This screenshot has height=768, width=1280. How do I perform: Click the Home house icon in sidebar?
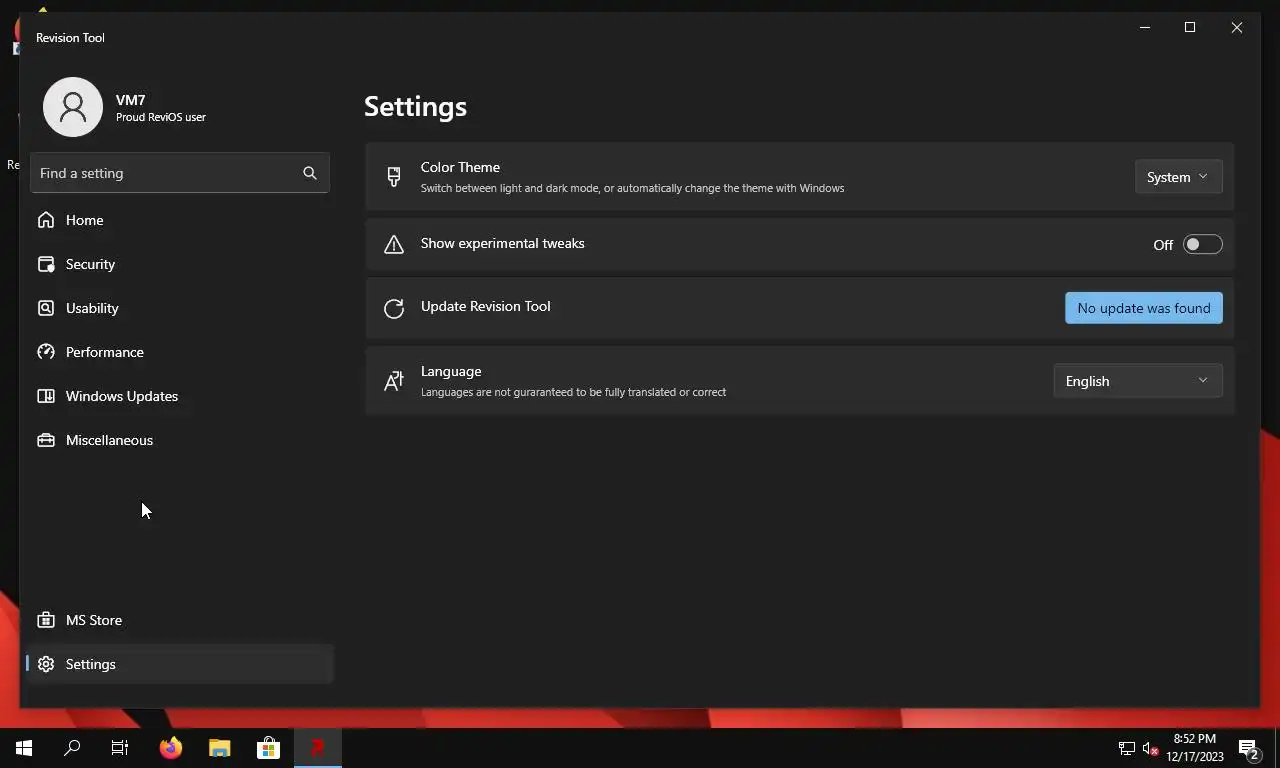pyautogui.click(x=46, y=220)
